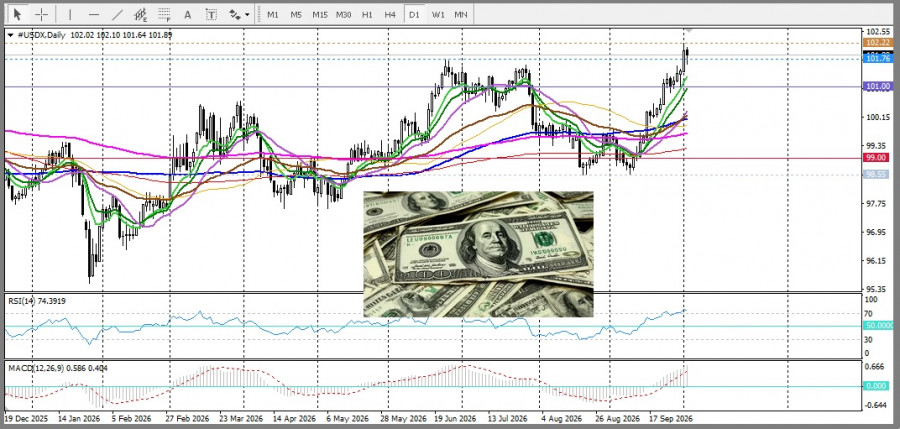
Task: Switch to W1 weekly timeframe
Action: 438,14
